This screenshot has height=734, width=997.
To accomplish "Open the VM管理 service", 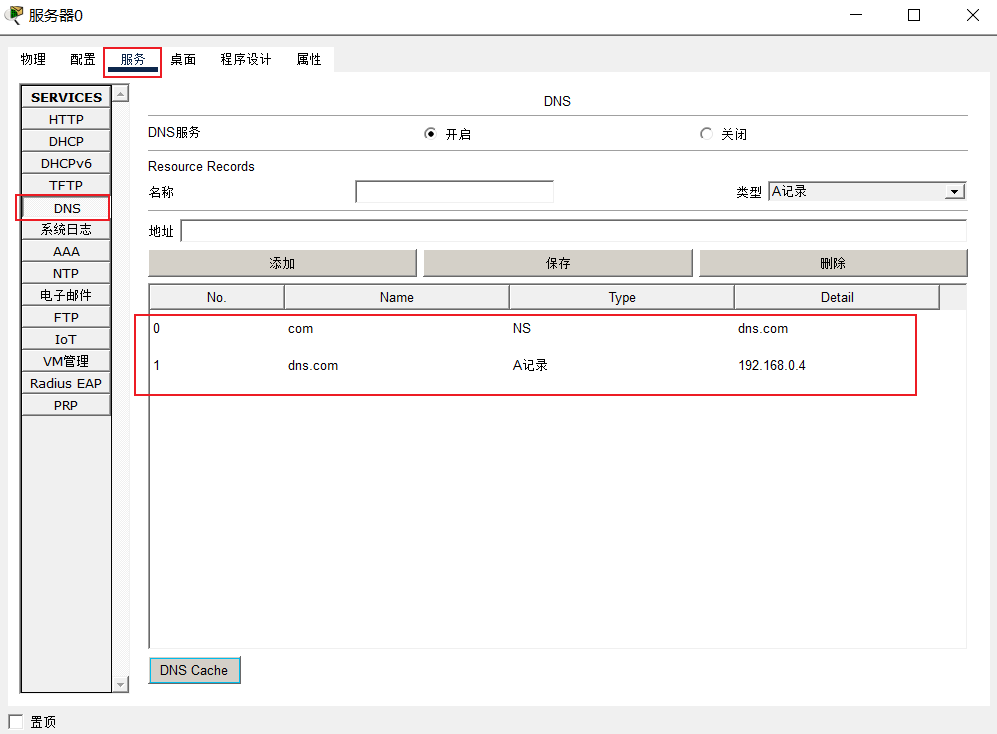I will pos(66,361).
